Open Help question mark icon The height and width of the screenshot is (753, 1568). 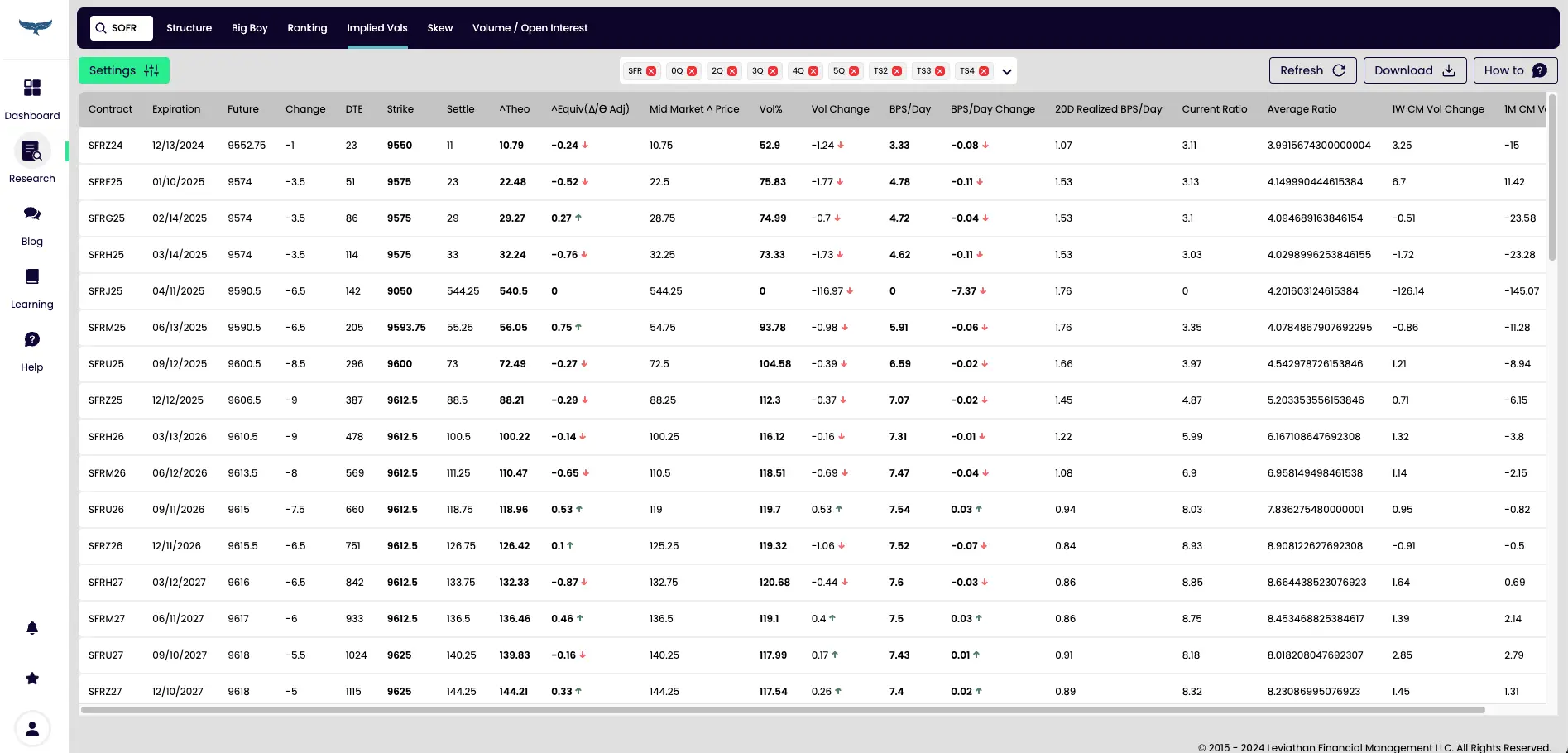(32, 339)
